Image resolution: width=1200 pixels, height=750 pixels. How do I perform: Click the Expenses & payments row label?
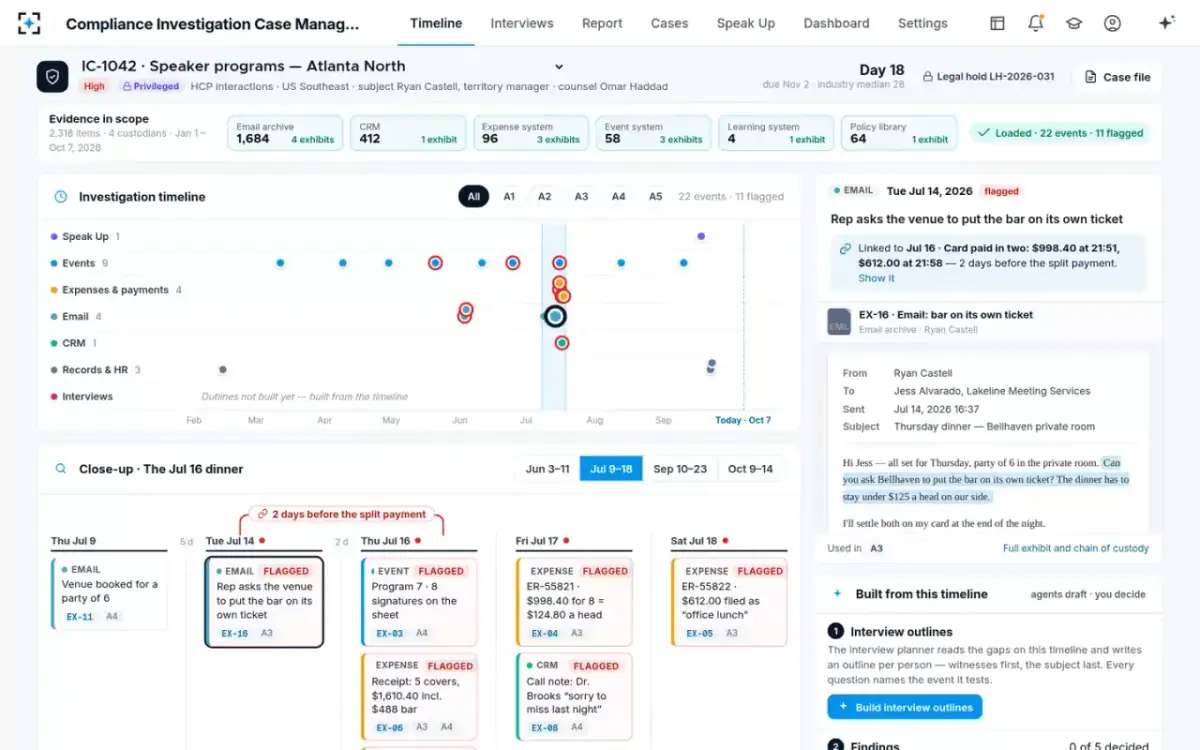pos(115,290)
